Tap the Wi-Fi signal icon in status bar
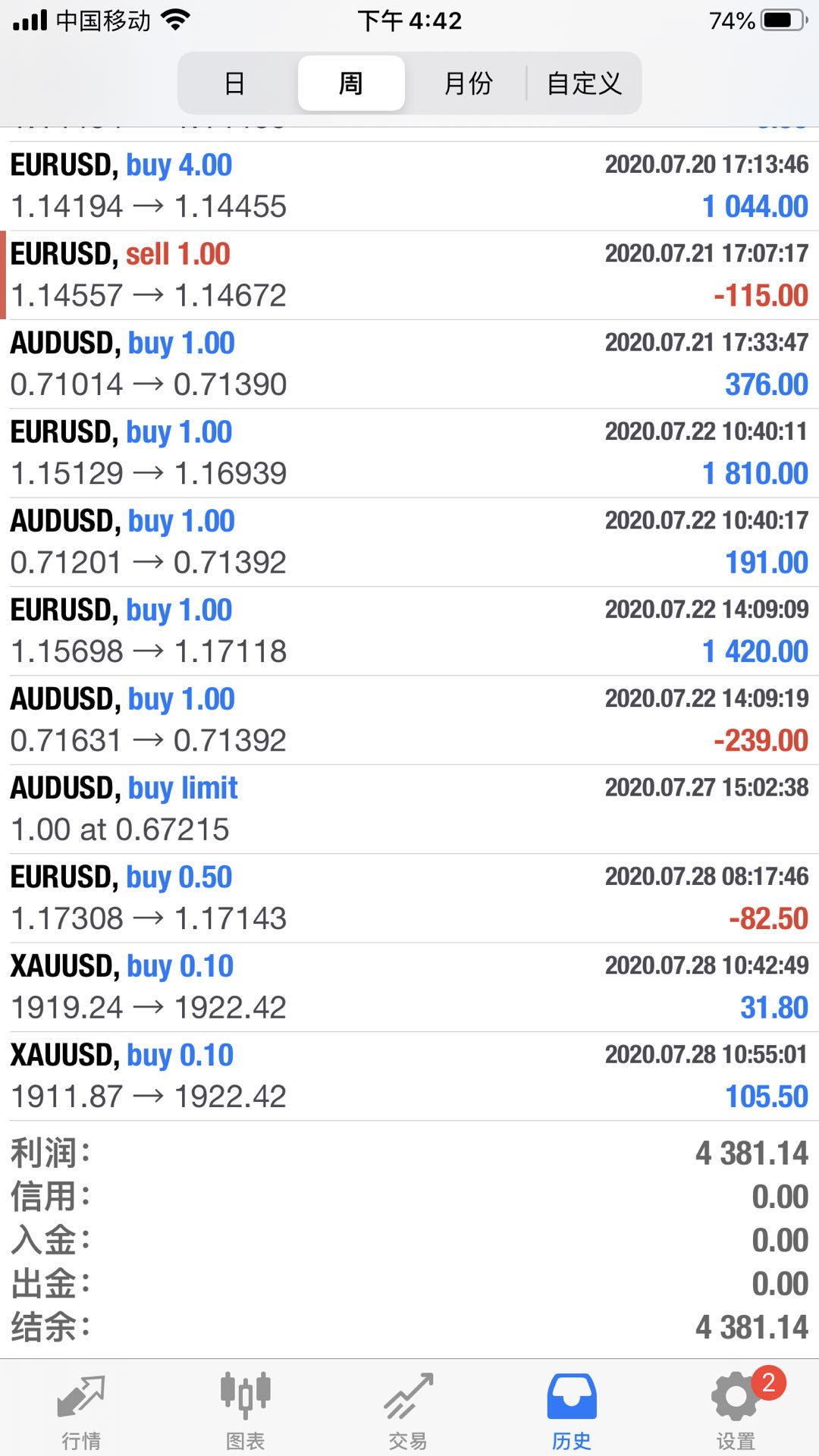Viewport: 819px width, 1456px height. pos(175,20)
